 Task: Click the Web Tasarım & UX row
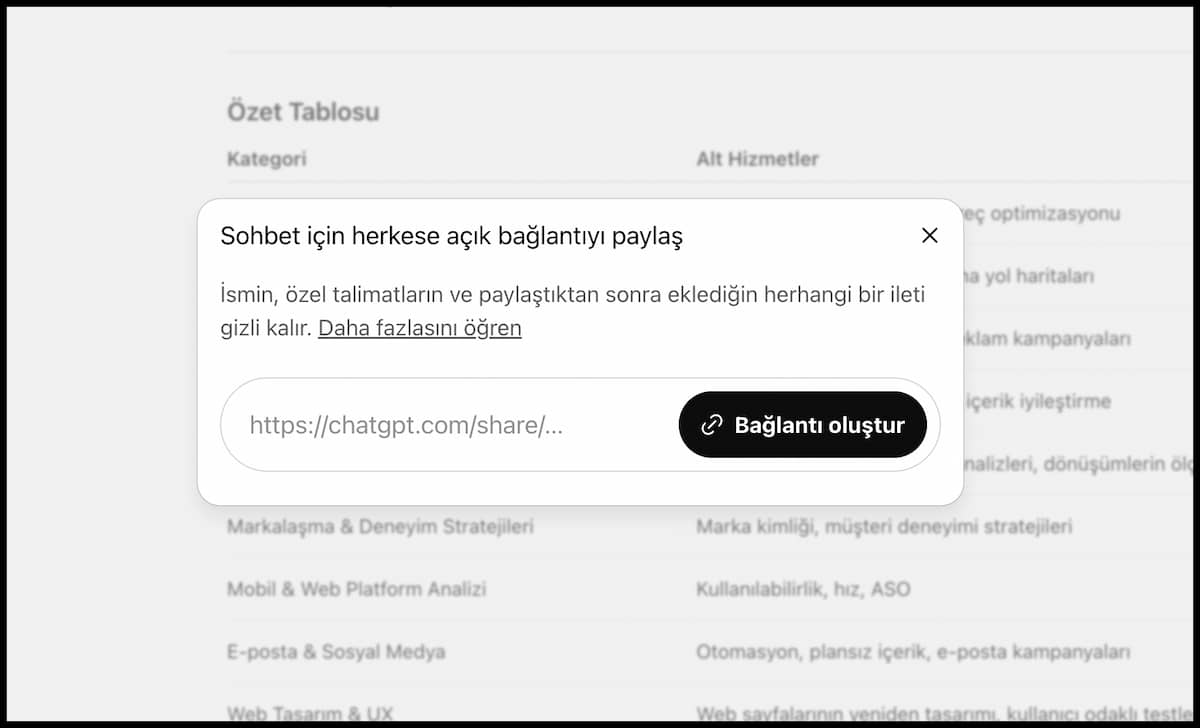tap(310, 713)
